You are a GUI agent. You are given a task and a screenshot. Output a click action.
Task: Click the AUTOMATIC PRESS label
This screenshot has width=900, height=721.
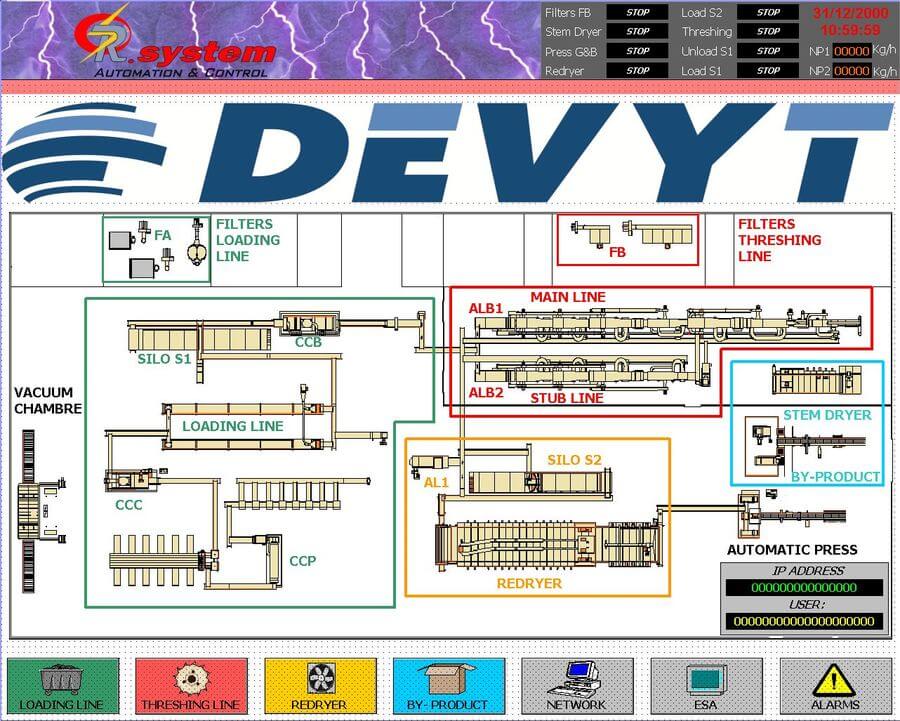[792, 550]
